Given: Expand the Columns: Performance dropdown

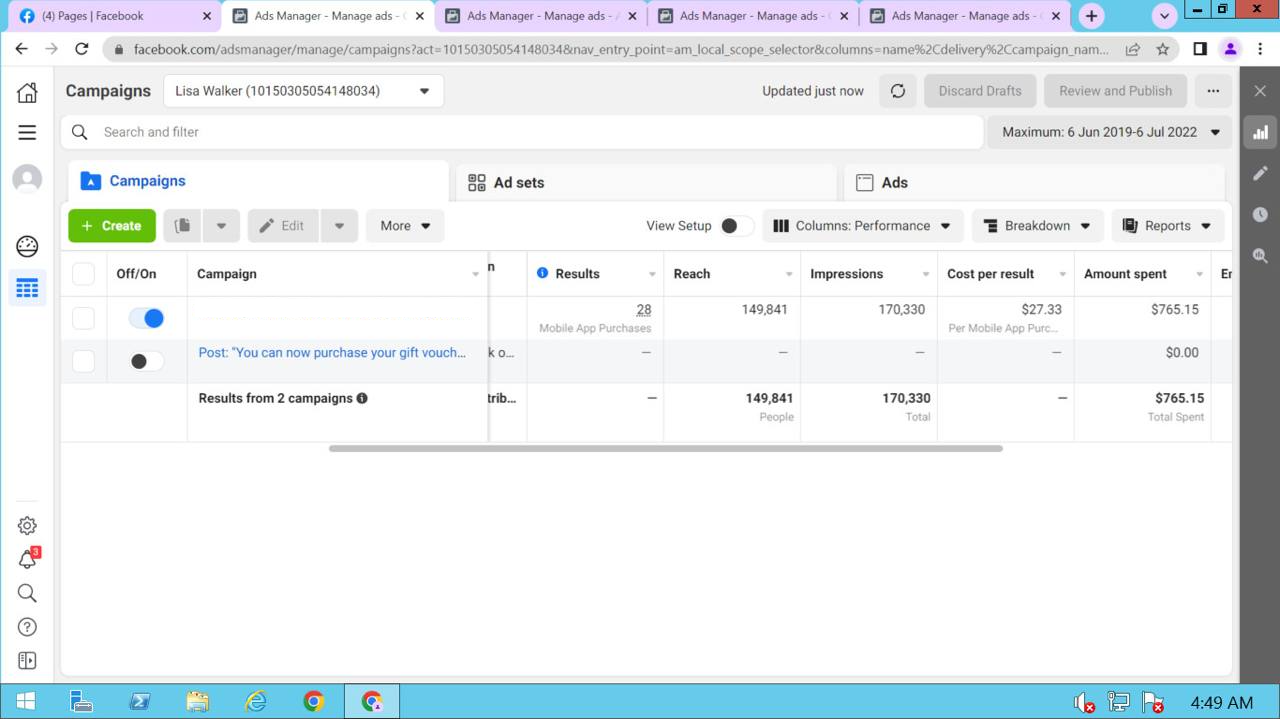Looking at the screenshot, I should 863,226.
